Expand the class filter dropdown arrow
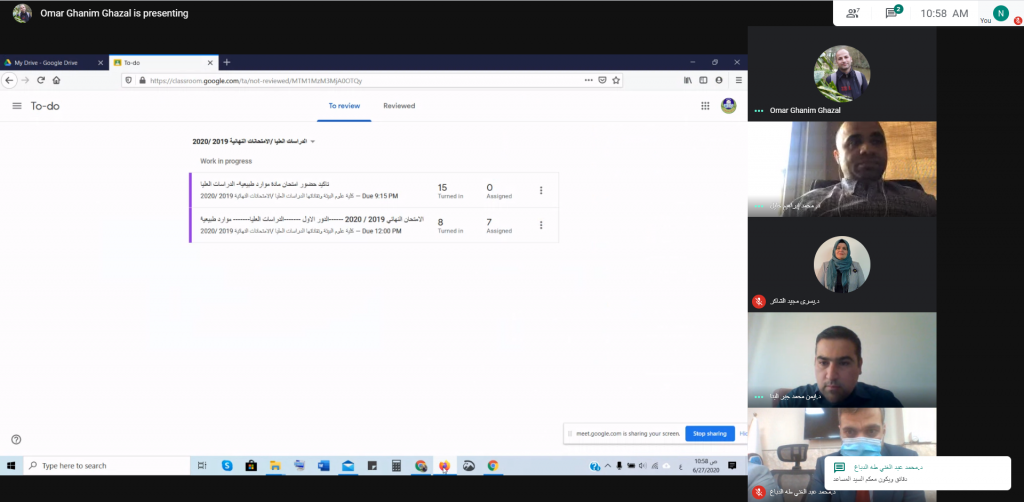Viewport: 1024px width, 502px height. pyautogui.click(x=313, y=142)
